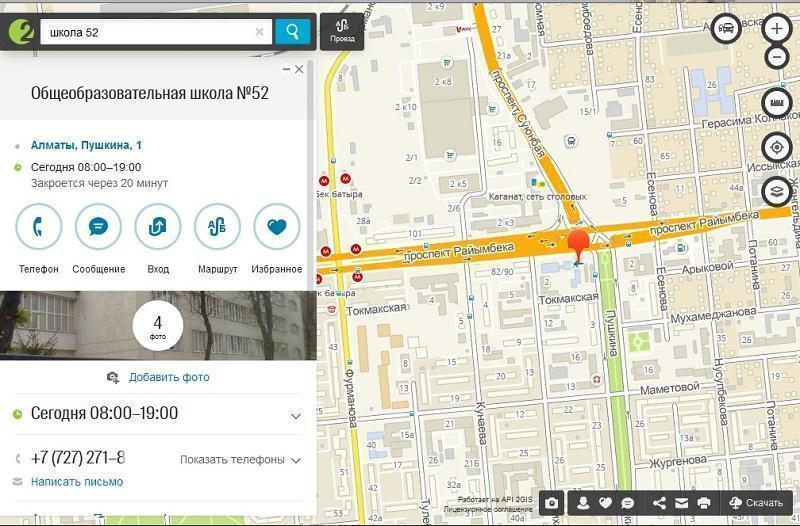The width and height of the screenshot is (800, 526).
Task: Toggle the traffic car layer button
Action: (727, 29)
